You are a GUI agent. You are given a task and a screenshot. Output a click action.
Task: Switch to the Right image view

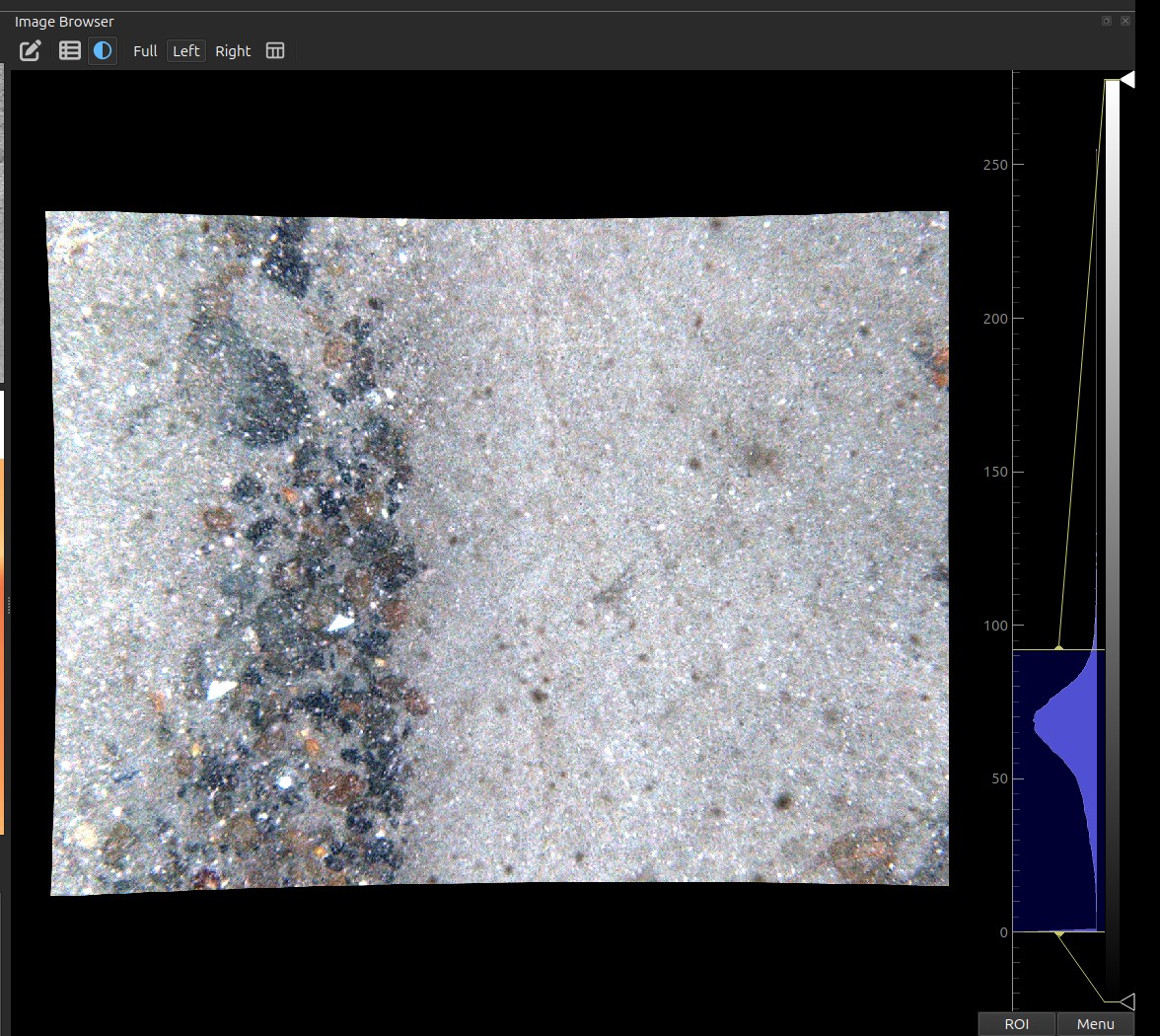pyautogui.click(x=233, y=51)
